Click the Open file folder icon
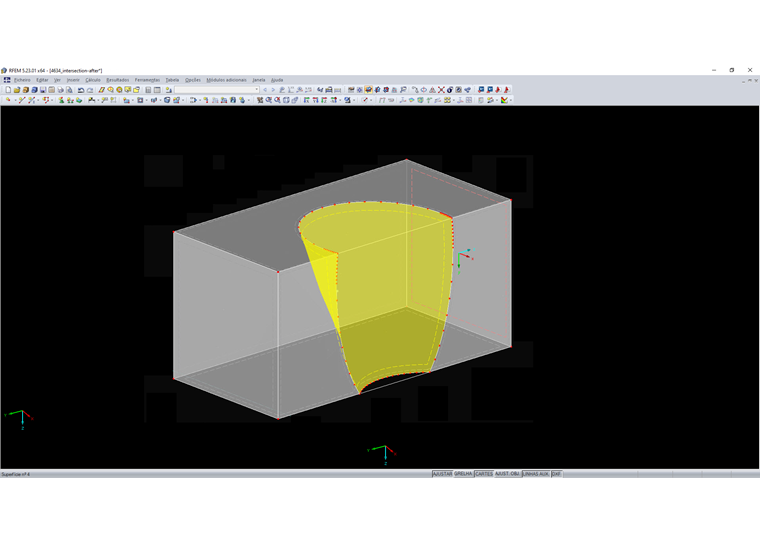The image size is (760, 545). pos(16,90)
